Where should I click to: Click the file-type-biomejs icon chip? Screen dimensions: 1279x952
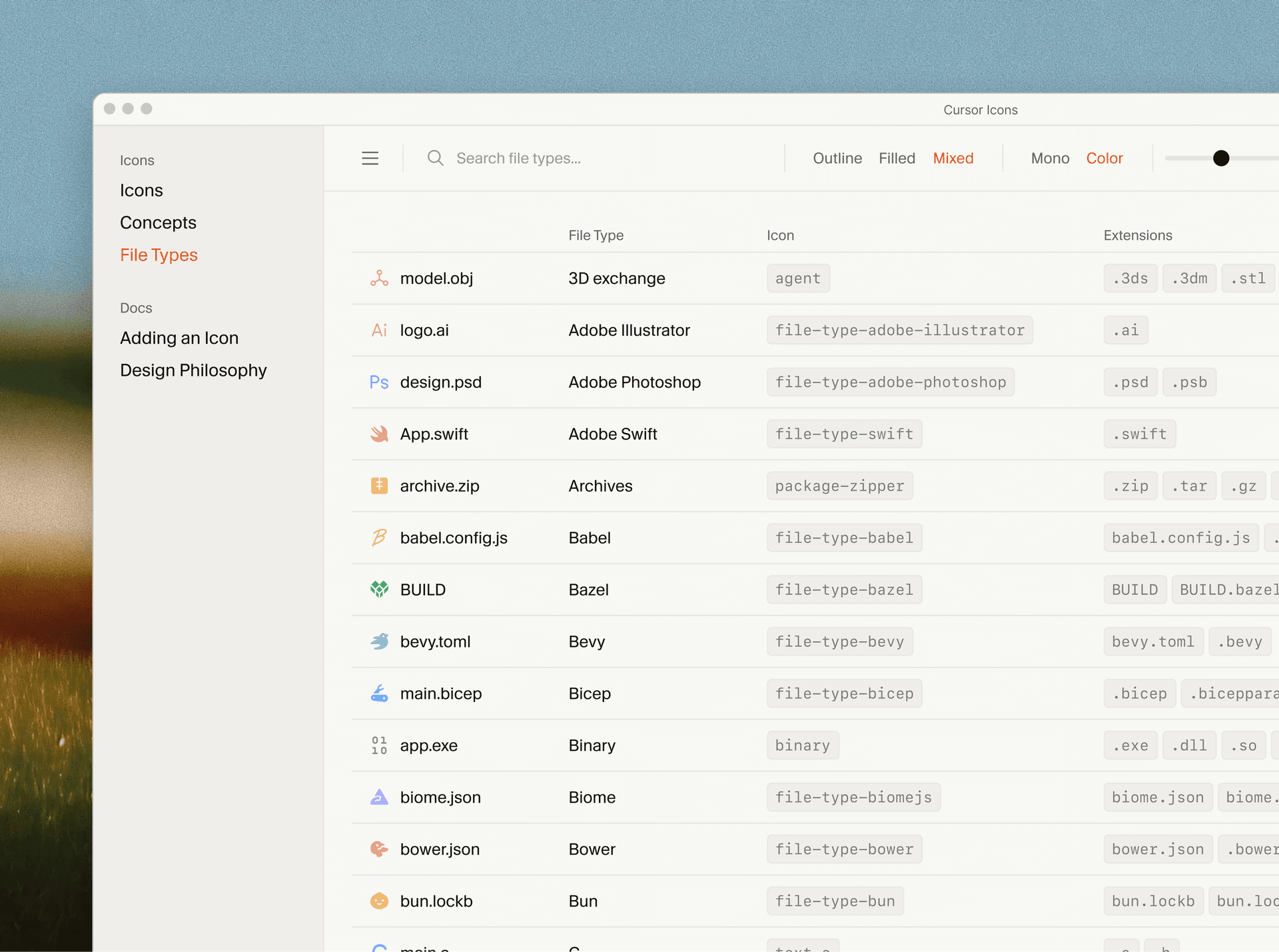[x=853, y=798]
